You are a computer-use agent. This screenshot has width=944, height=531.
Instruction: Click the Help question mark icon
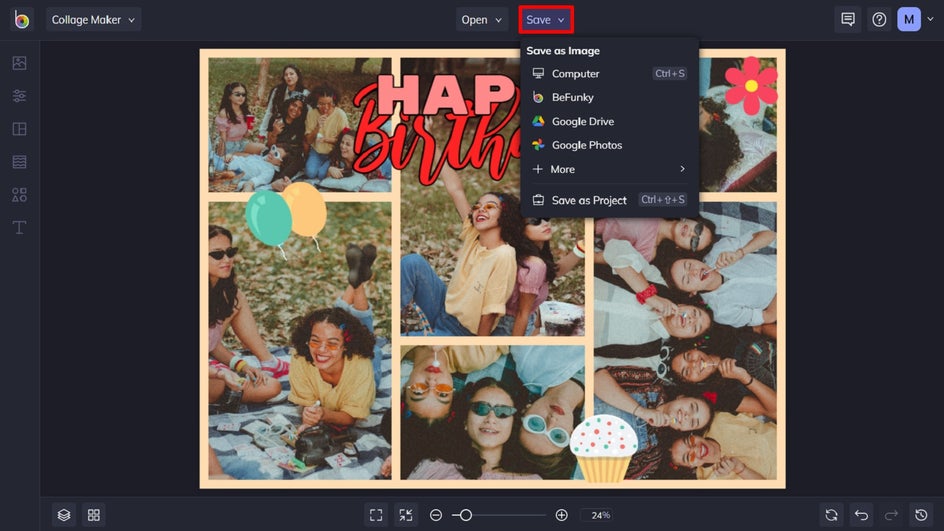[879, 19]
